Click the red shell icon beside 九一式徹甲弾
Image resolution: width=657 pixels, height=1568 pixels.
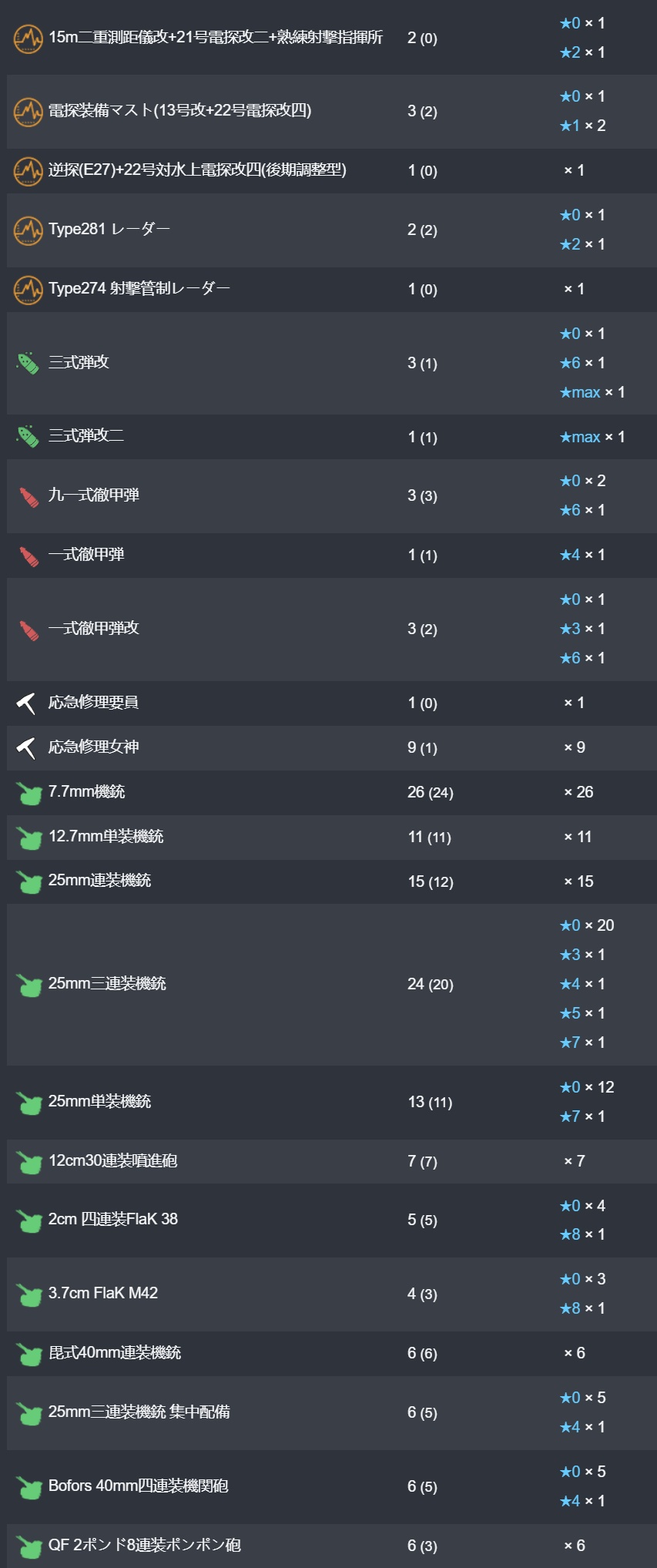[x=28, y=496]
